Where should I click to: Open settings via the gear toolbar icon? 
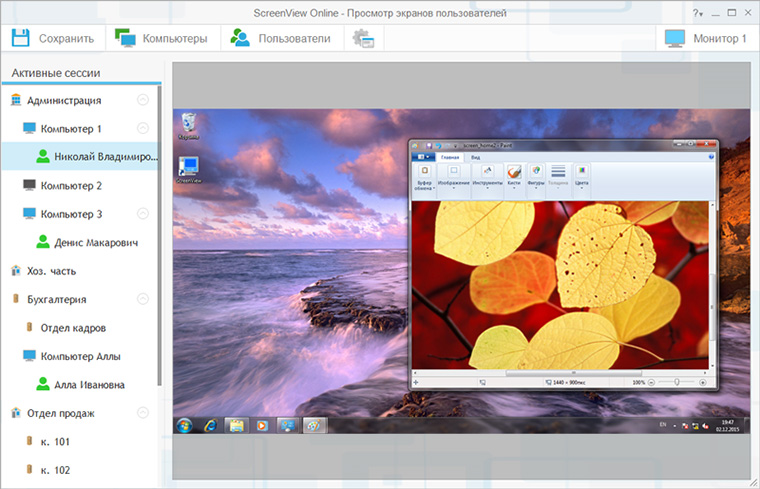(x=363, y=38)
